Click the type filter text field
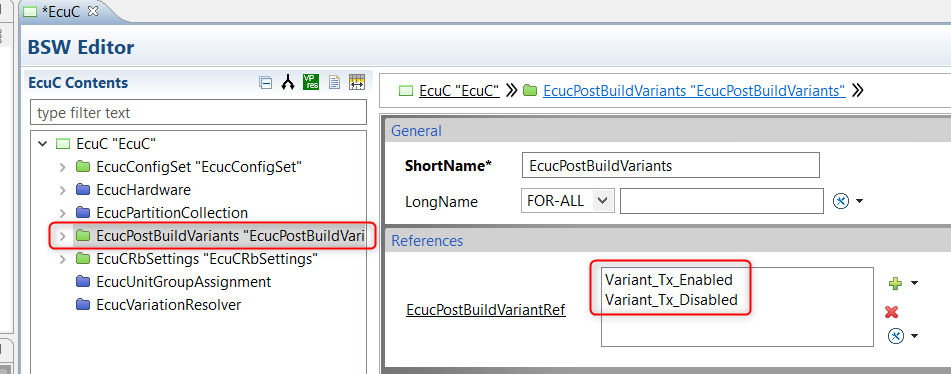 198,113
